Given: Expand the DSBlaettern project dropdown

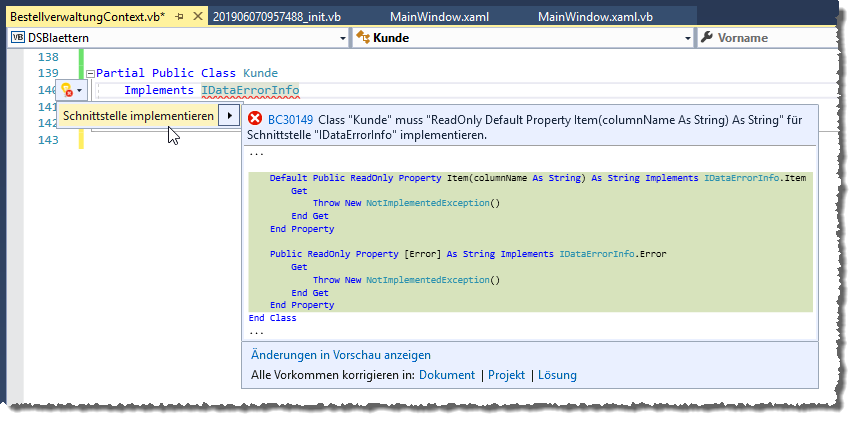Looking at the screenshot, I should 340,38.
